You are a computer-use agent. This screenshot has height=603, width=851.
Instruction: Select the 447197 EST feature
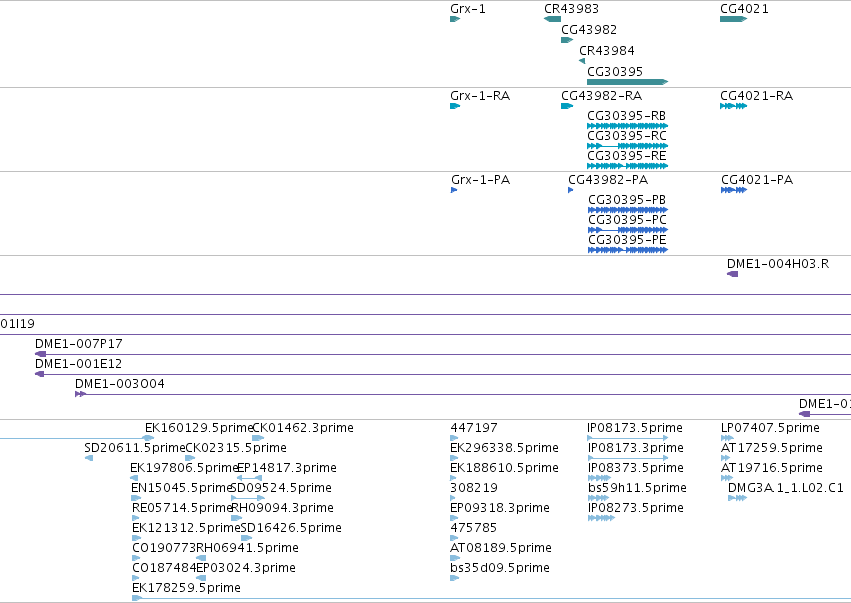click(454, 438)
